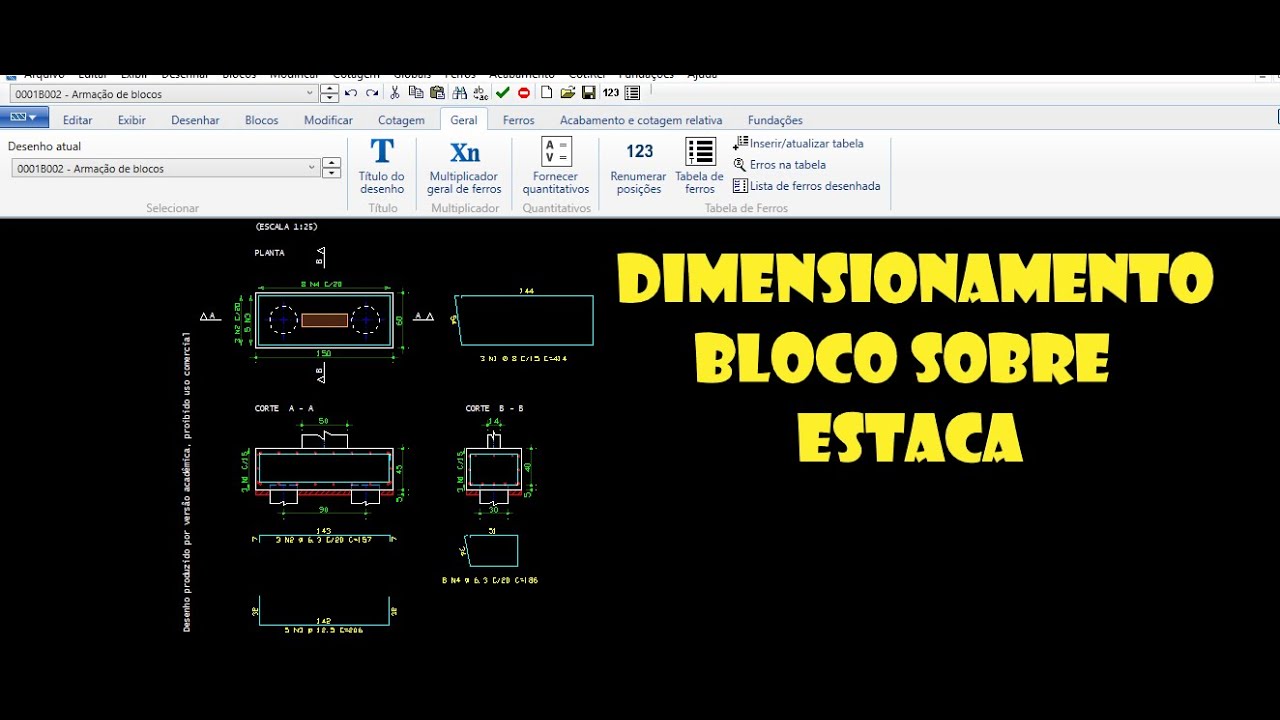
Task: Switch to the Blocos ribbon tab
Action: 262,120
